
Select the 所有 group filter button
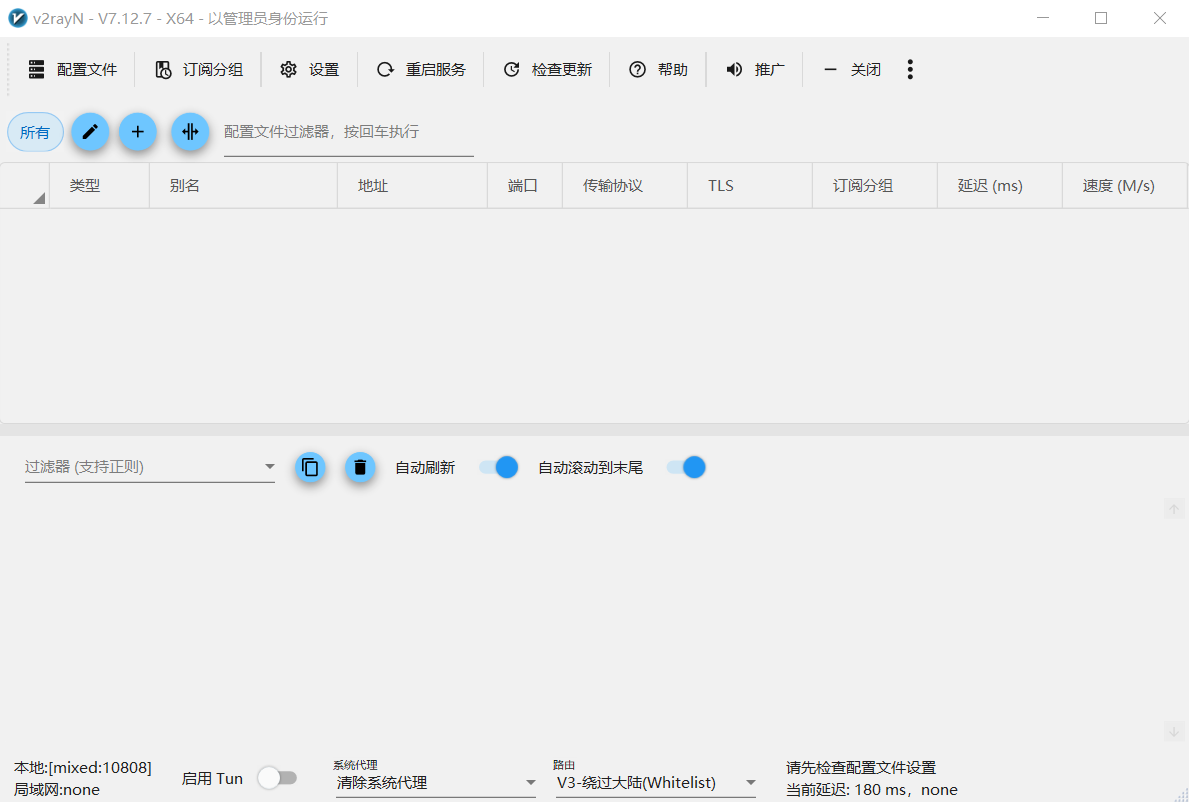pyautogui.click(x=35, y=132)
